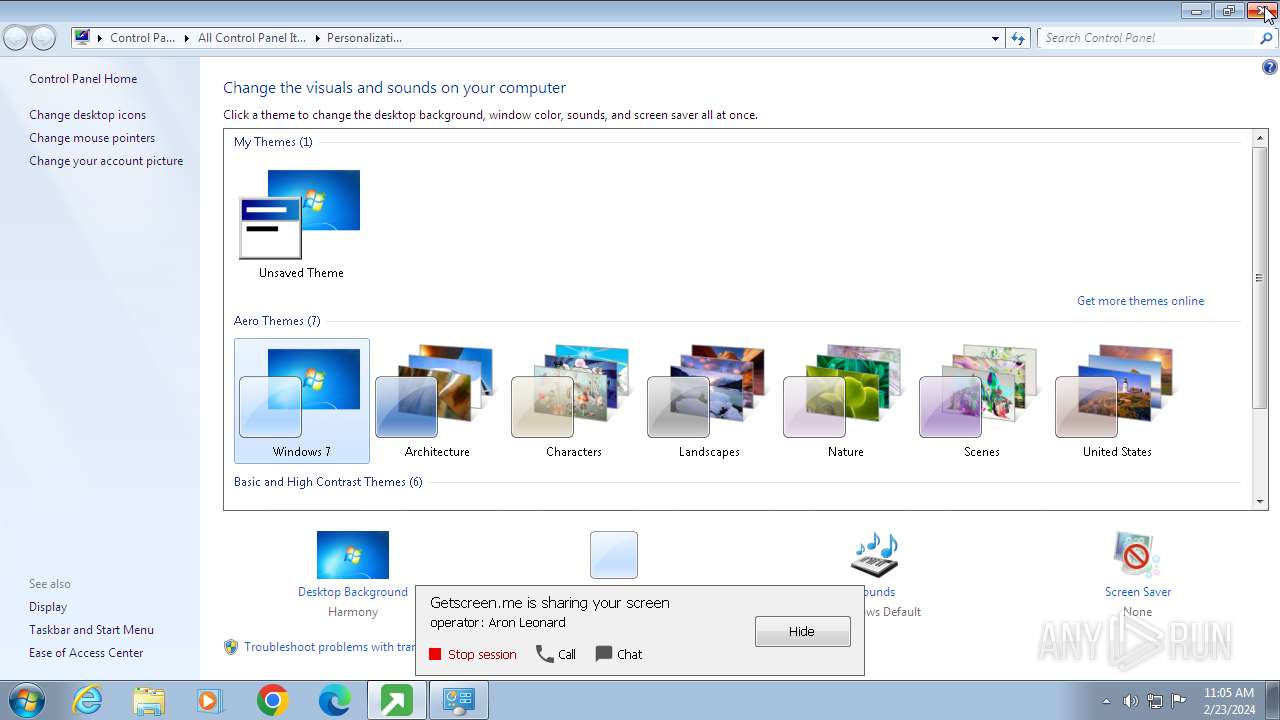
Task: Apply the Architecture theme
Action: pyautogui.click(x=437, y=401)
